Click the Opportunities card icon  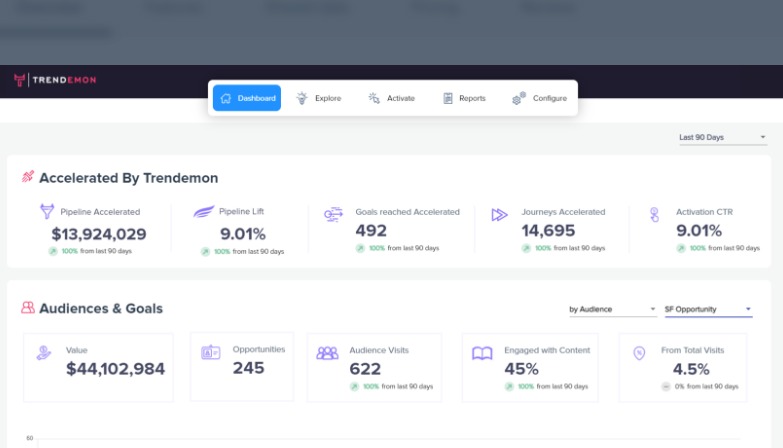[211, 352]
